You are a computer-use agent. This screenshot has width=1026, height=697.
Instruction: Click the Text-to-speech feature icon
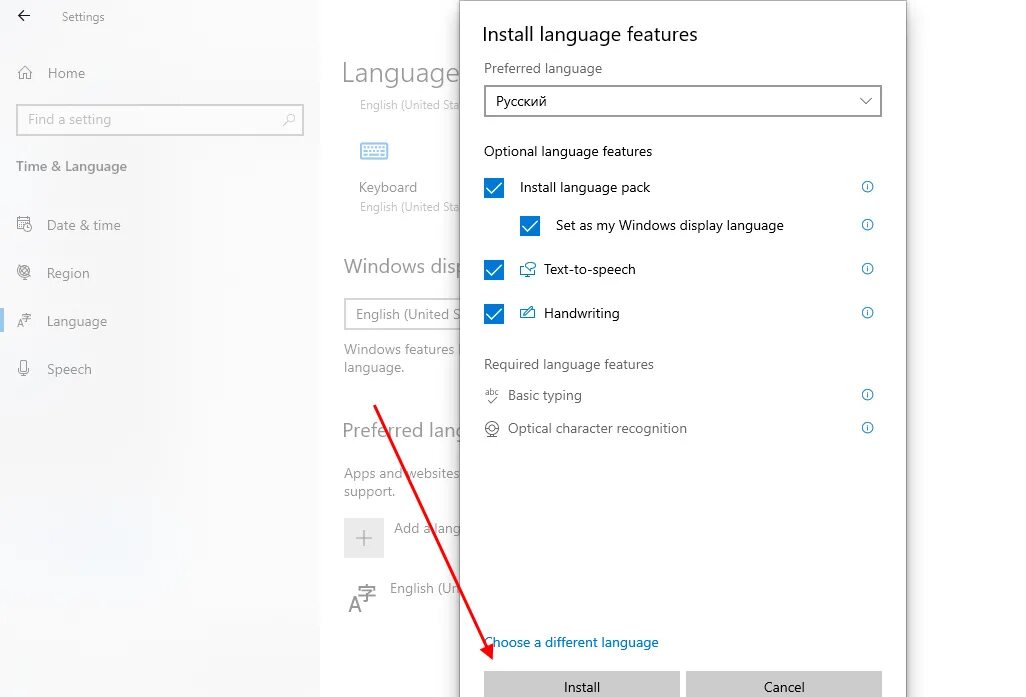point(527,270)
